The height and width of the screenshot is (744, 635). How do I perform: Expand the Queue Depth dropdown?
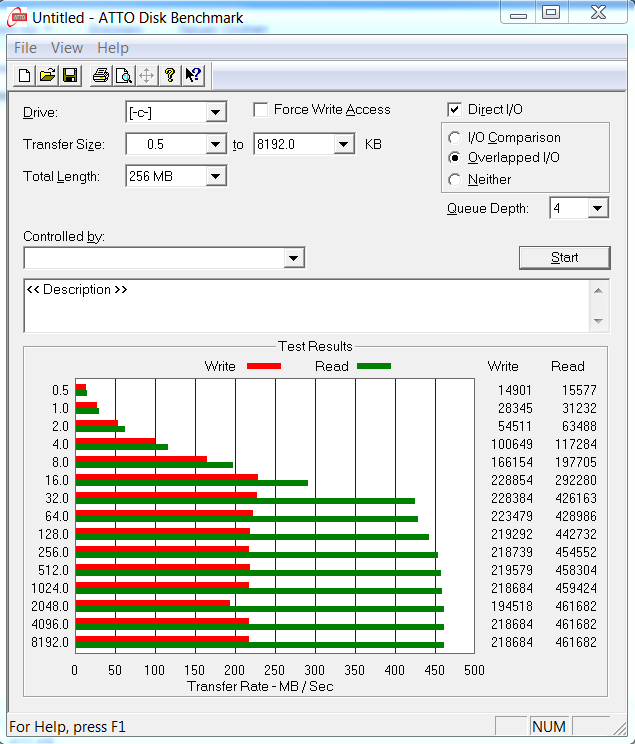(597, 208)
